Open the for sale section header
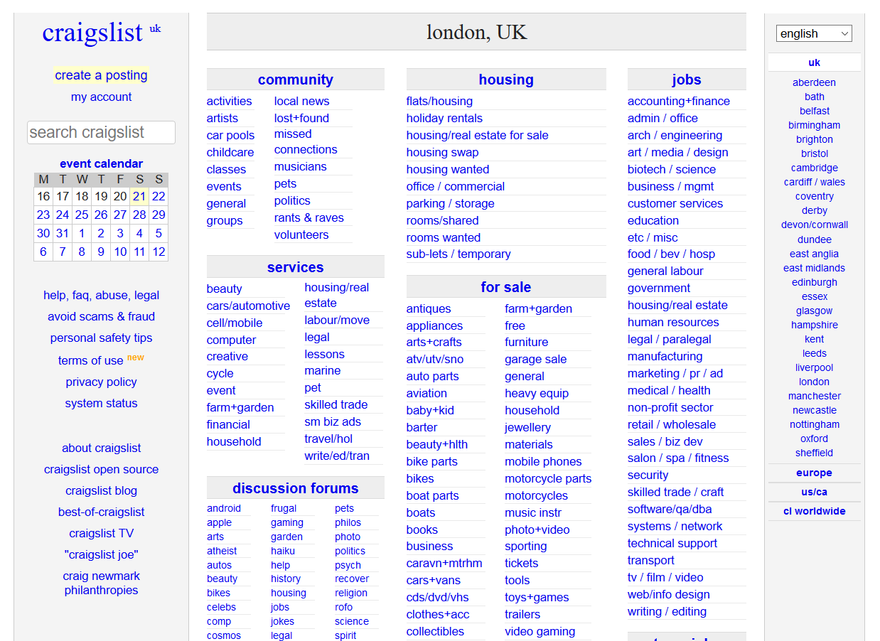Screen dimensions: 880x641 pos(506,287)
